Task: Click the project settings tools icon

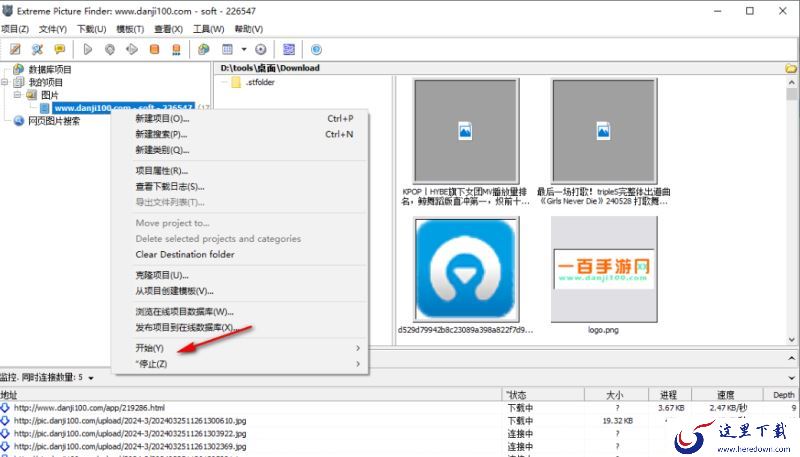Action: (37, 49)
